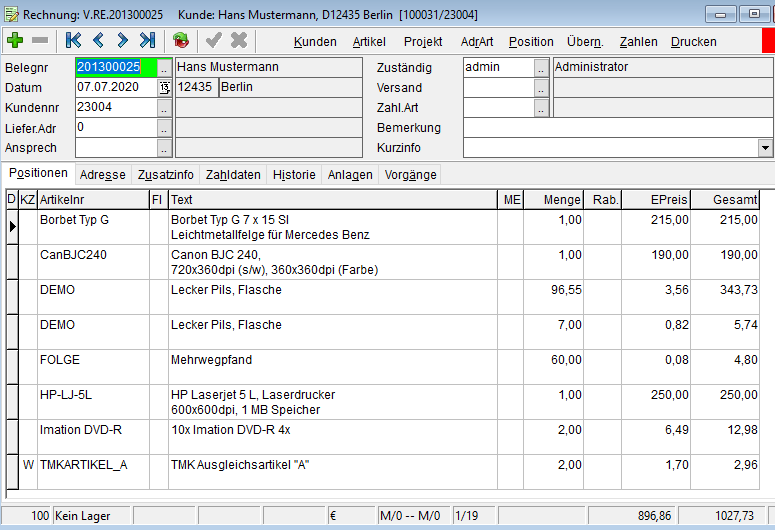Open the Historie tab
The image size is (775, 530).
(294, 174)
